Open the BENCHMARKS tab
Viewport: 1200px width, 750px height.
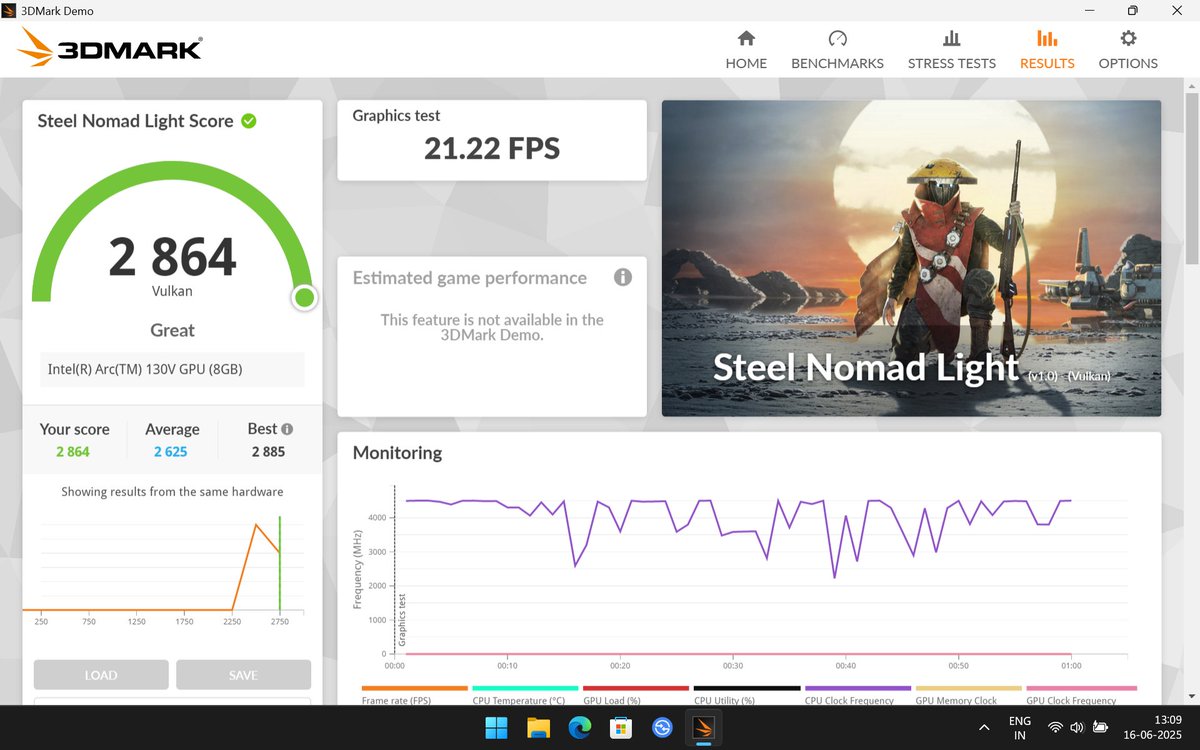point(837,50)
